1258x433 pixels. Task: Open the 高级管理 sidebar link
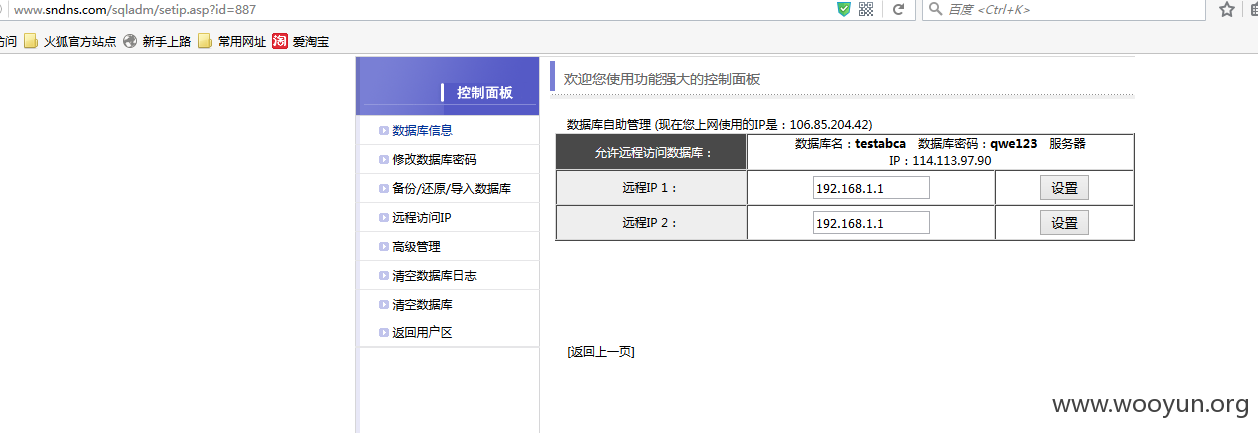[416, 246]
